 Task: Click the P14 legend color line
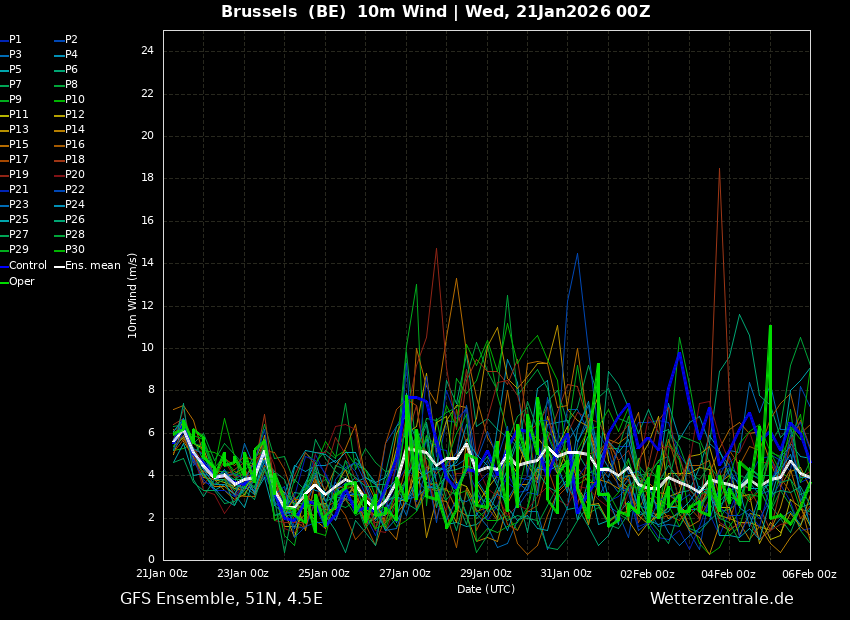[x=58, y=130]
